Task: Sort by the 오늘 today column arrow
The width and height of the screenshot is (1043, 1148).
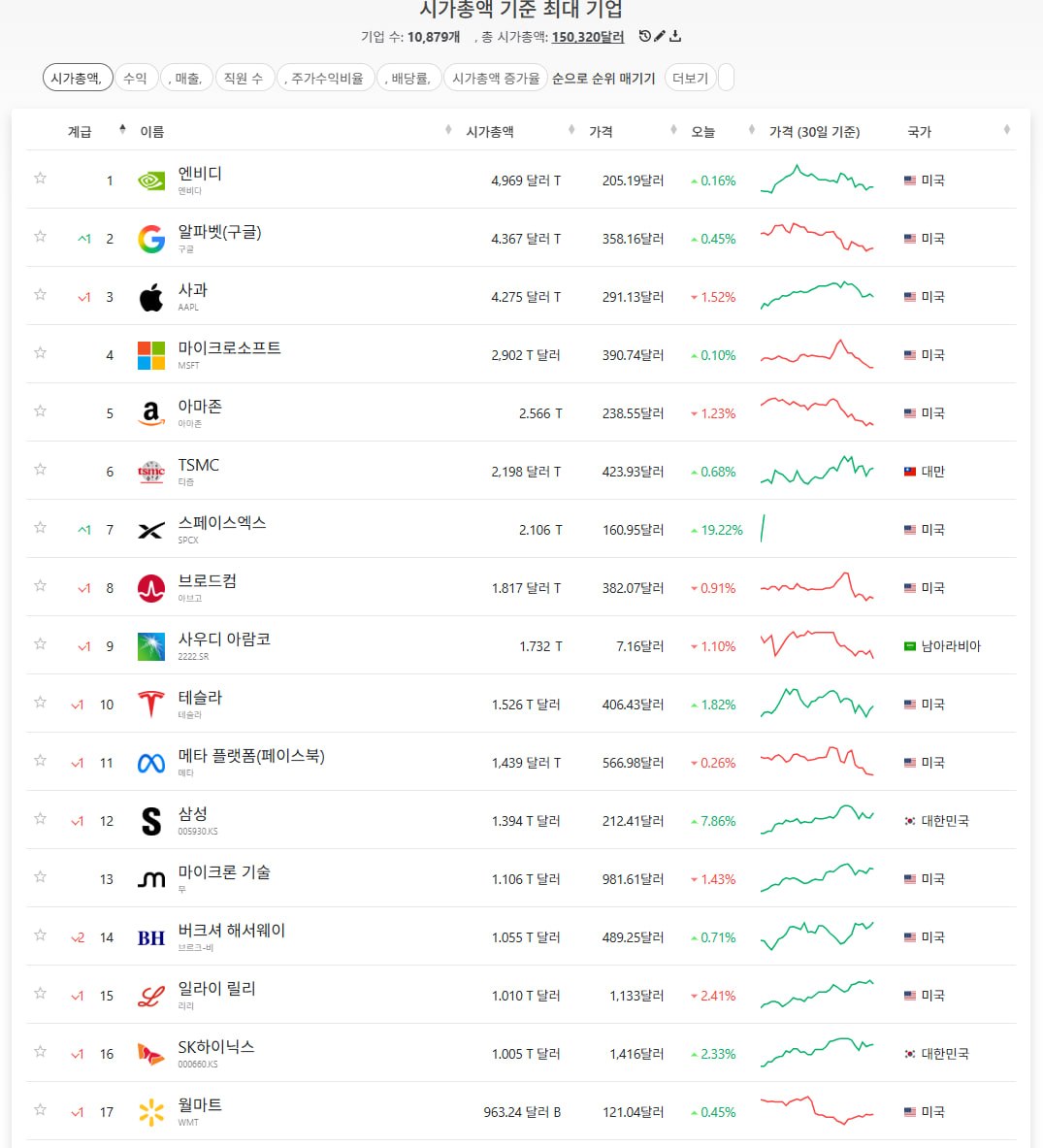Action: pos(751,130)
